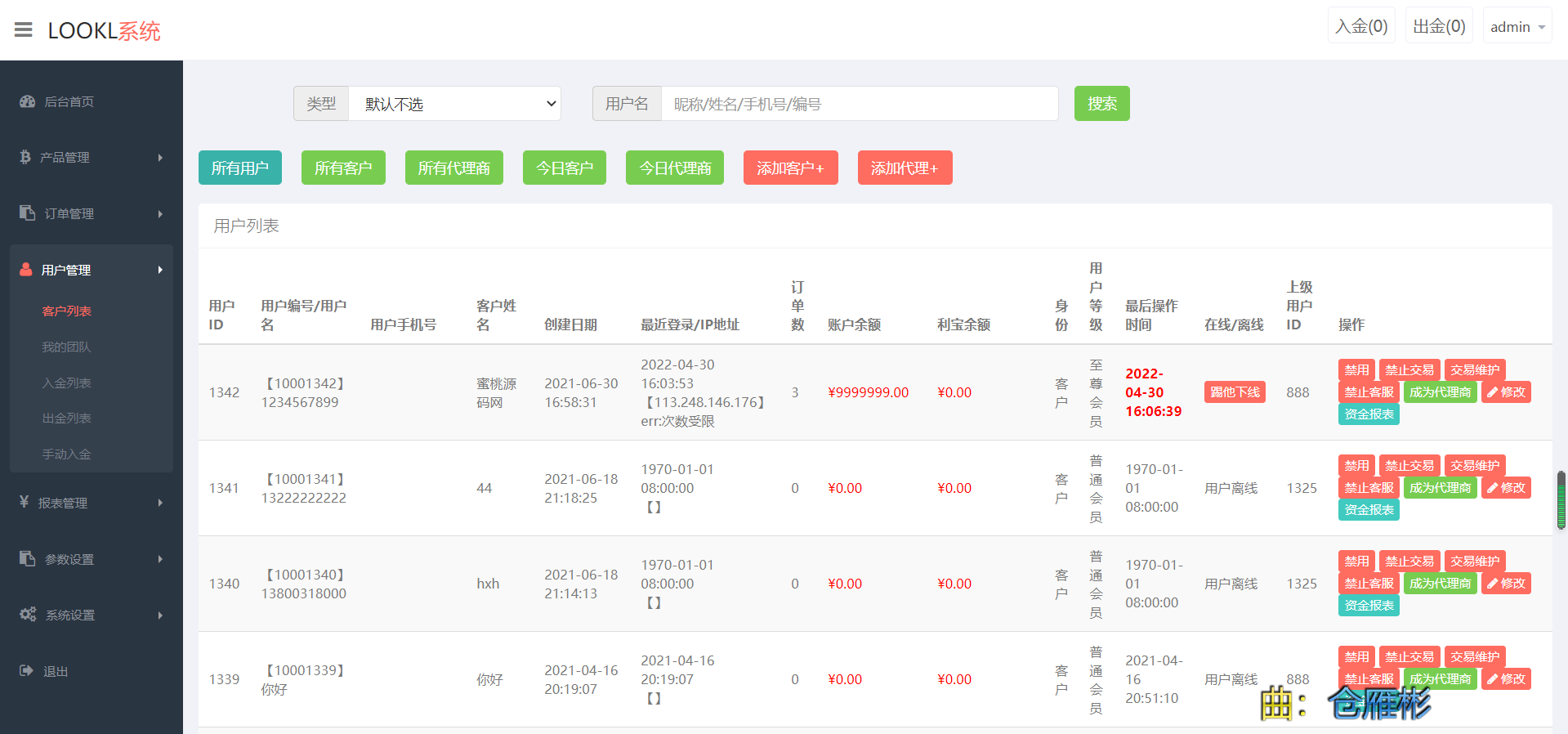
Task: Expand the 产品管理 submenu arrow
Action: tap(160, 158)
